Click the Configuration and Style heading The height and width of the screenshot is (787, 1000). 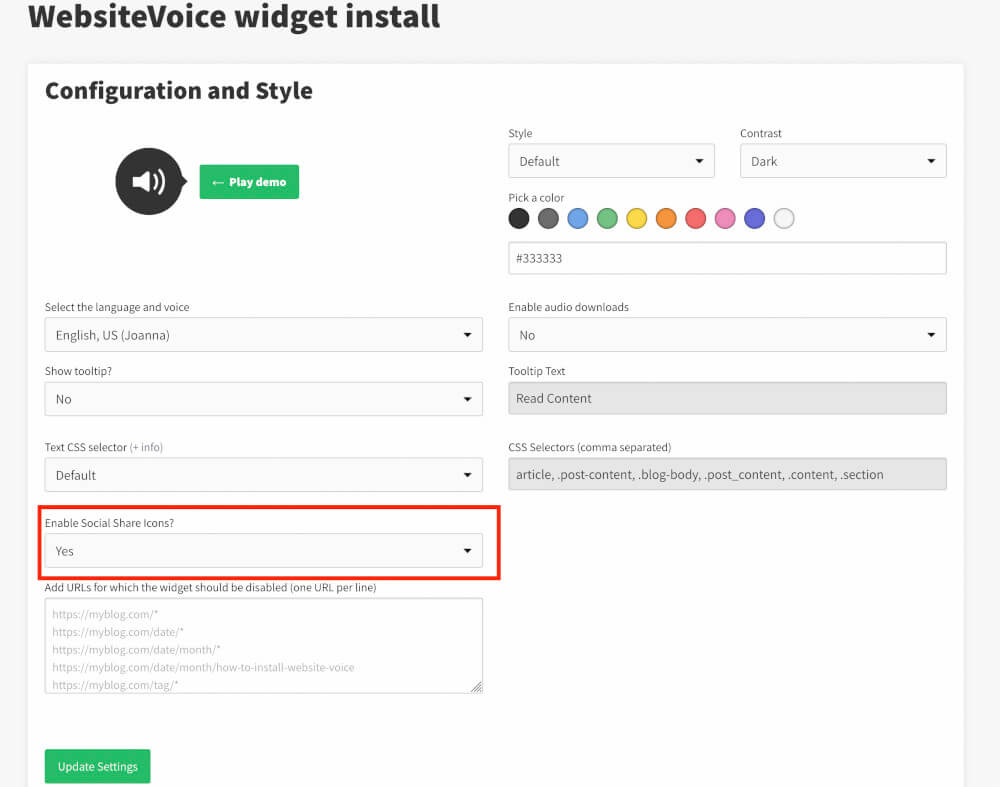tap(179, 91)
